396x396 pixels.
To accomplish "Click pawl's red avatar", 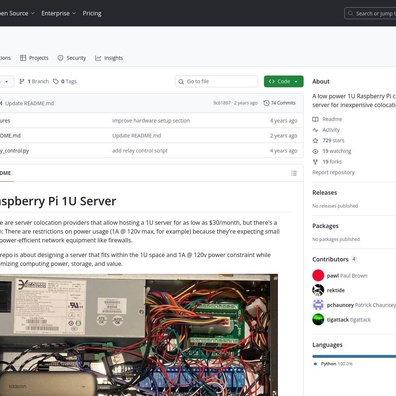I will click(x=318, y=275).
